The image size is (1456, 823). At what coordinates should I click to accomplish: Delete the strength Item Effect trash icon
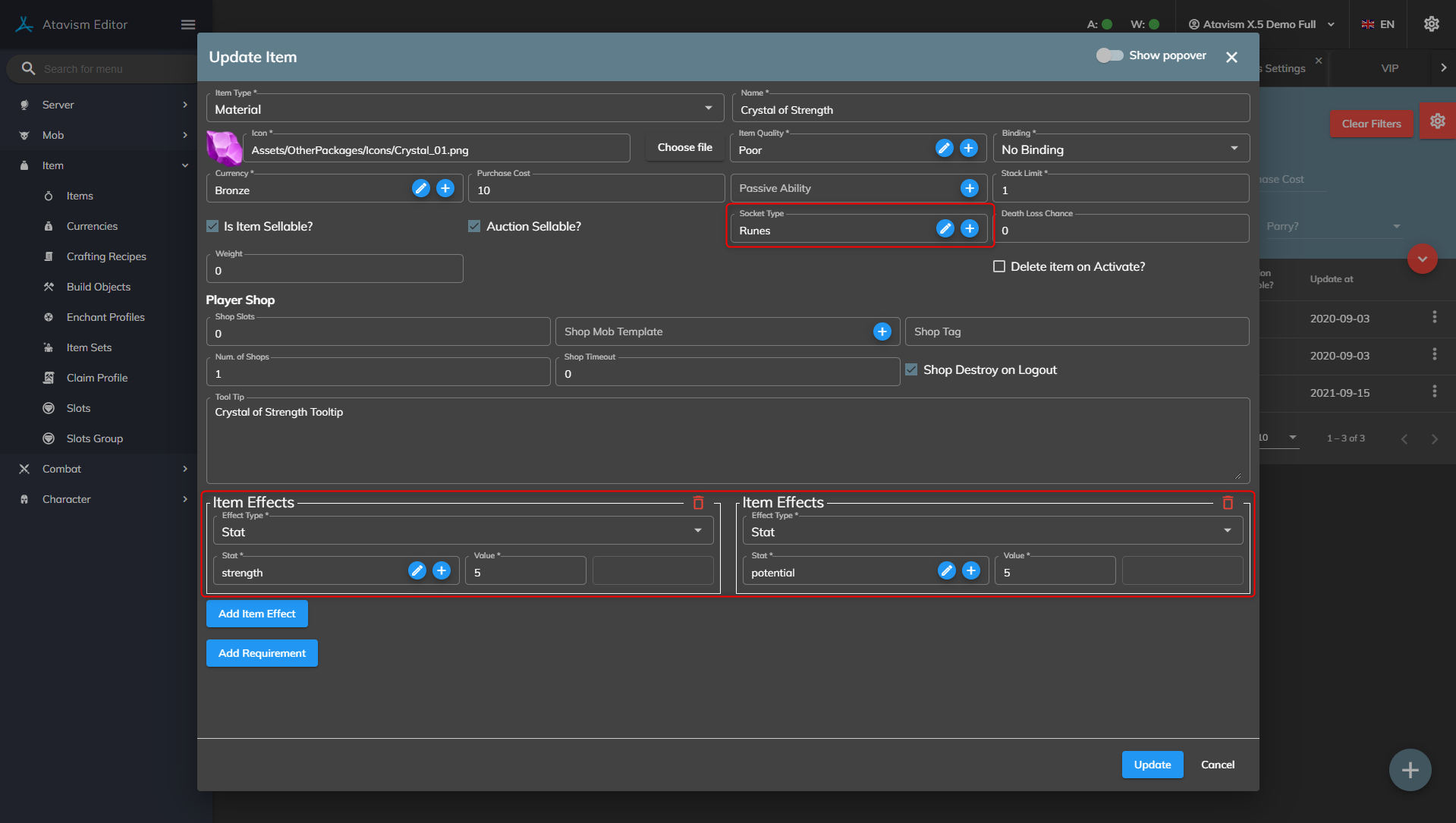point(698,503)
